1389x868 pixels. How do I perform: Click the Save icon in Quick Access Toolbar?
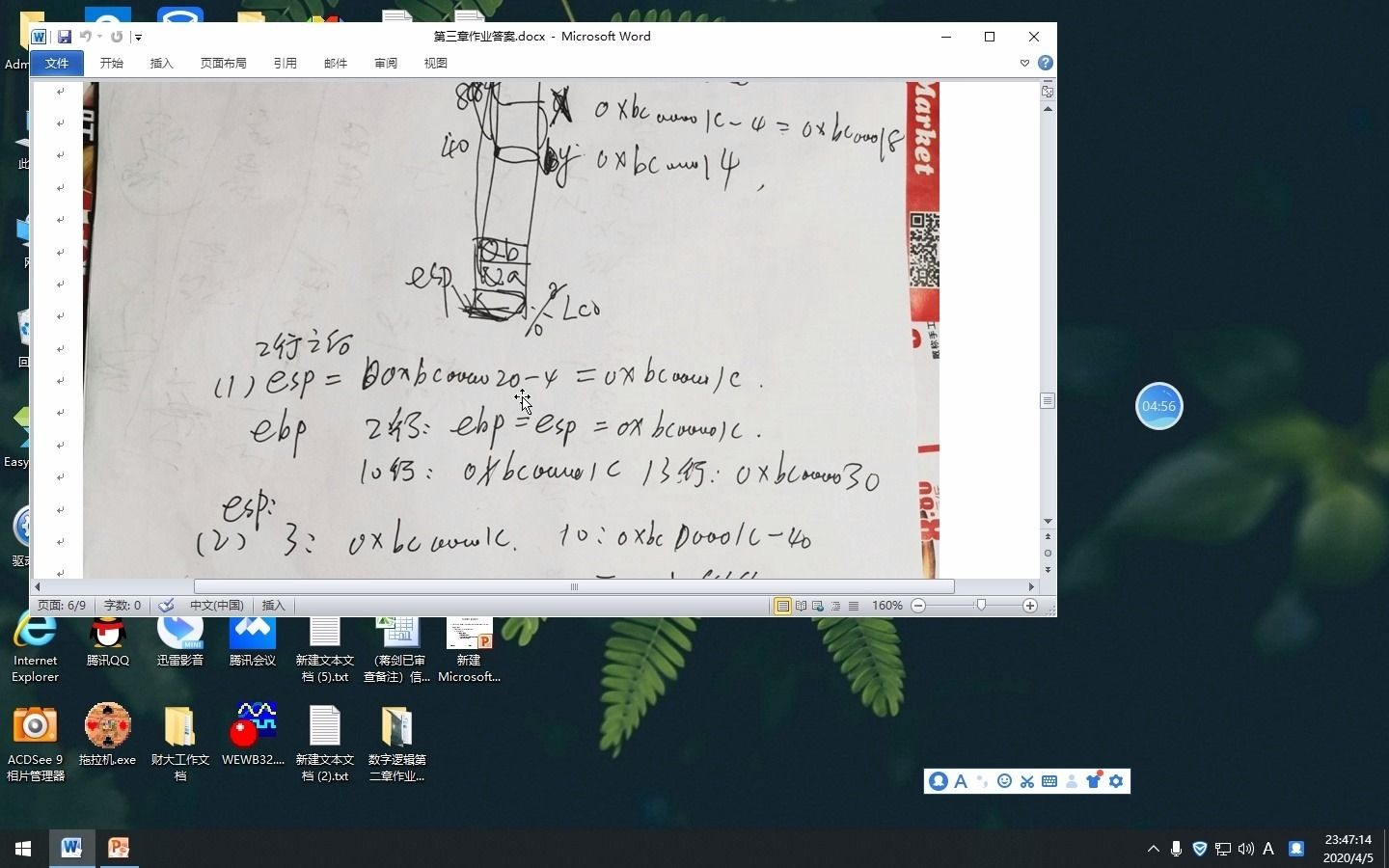click(x=64, y=37)
